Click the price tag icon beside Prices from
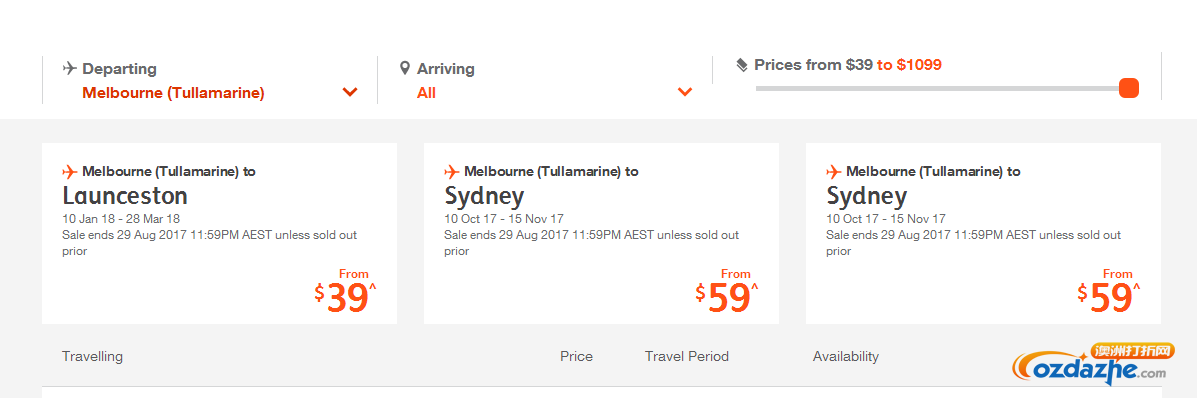Viewport: 1197px width, 398px height. point(742,66)
